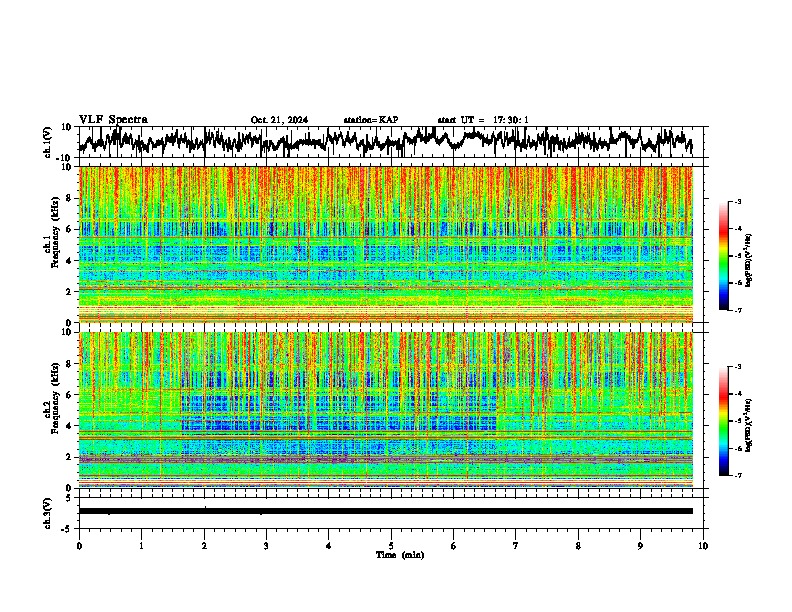Click the "ch.1(V)" waveform axis label

48,142
